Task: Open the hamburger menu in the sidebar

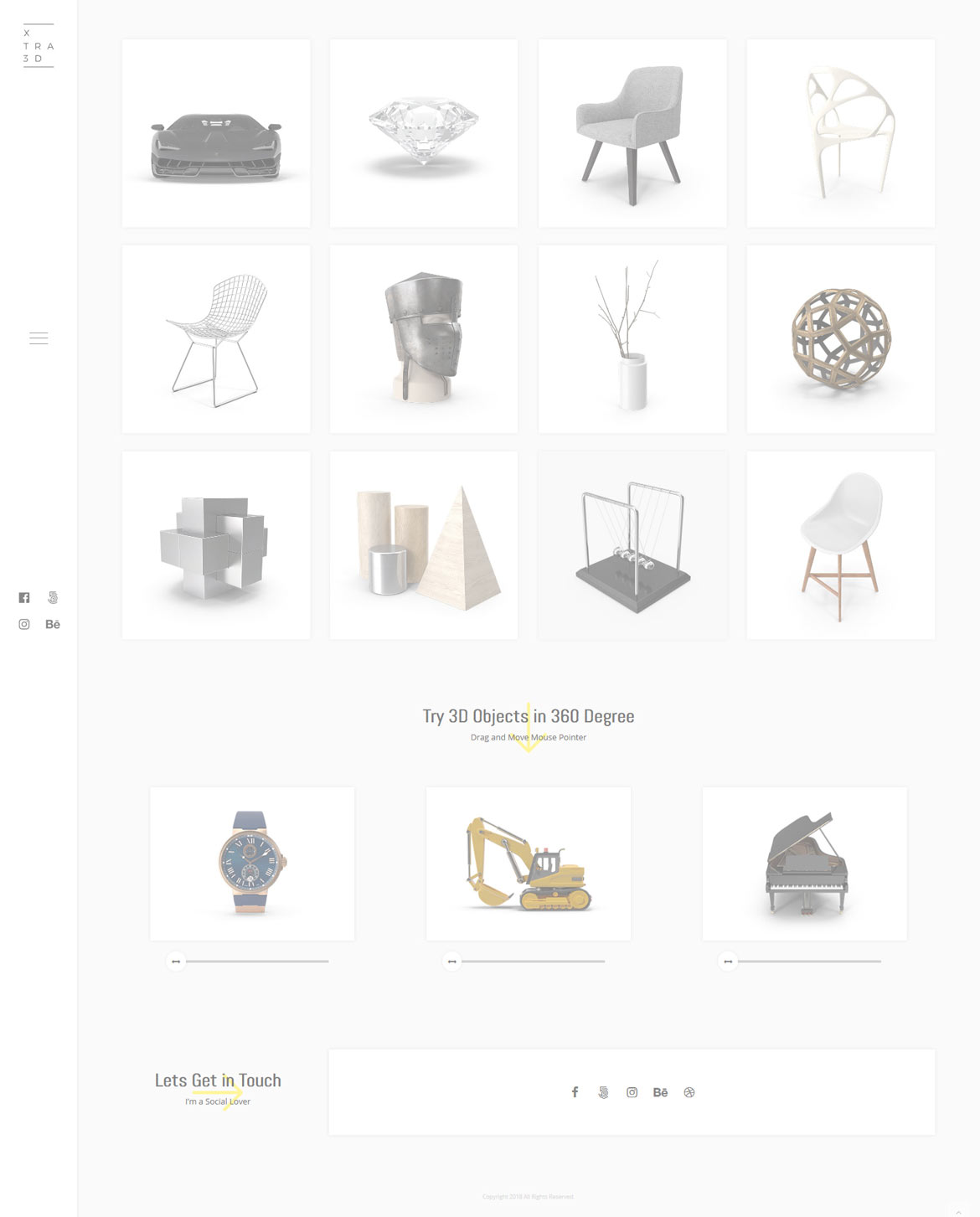Action: [39, 338]
